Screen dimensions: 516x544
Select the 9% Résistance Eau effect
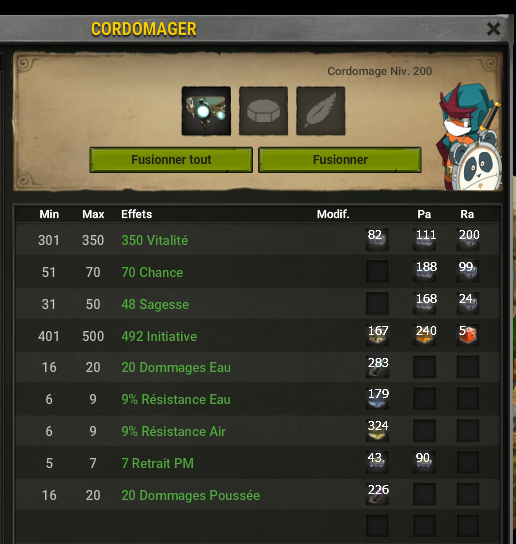coord(176,399)
